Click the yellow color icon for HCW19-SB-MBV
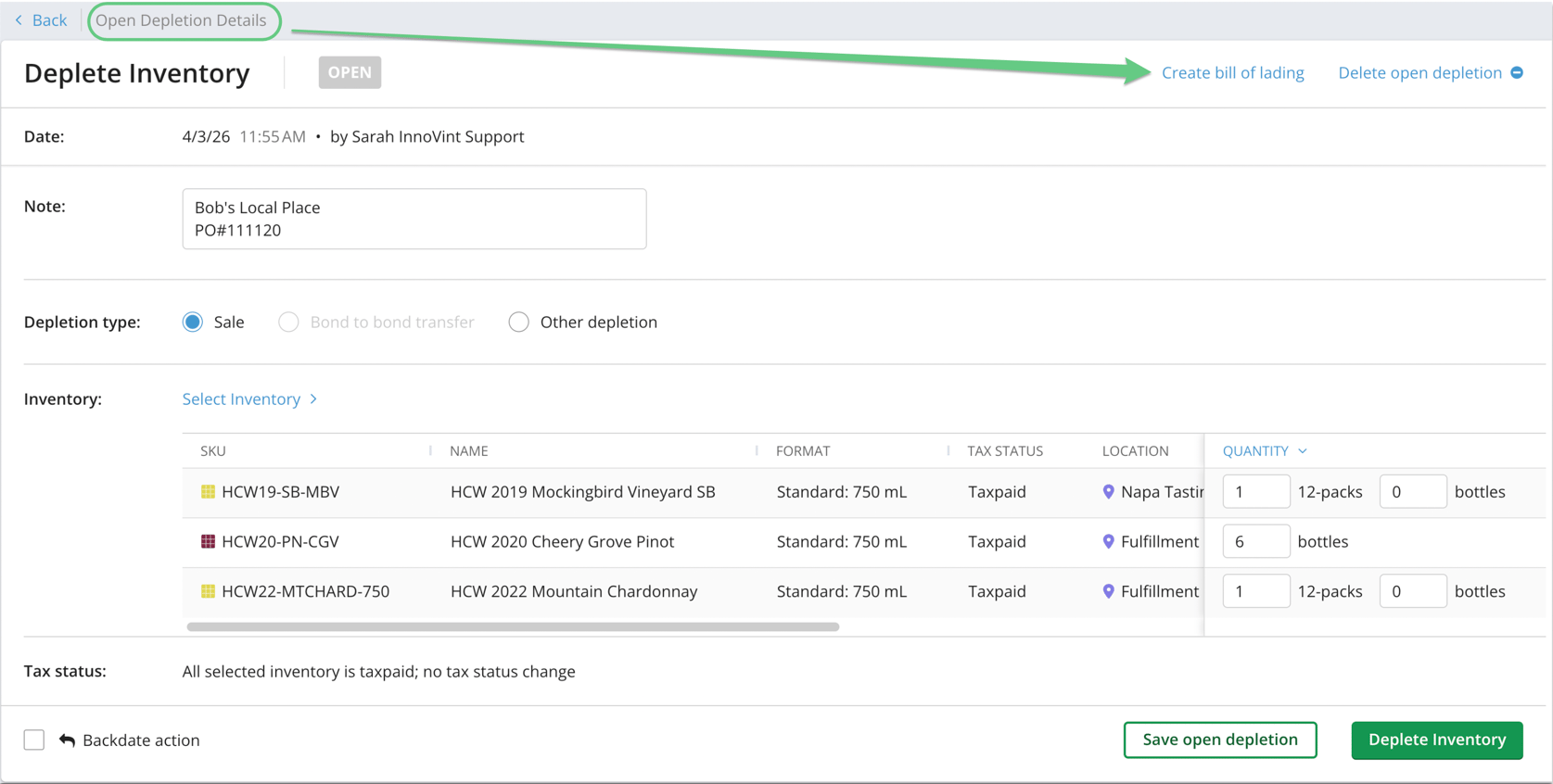The image size is (1553, 784). tap(208, 492)
